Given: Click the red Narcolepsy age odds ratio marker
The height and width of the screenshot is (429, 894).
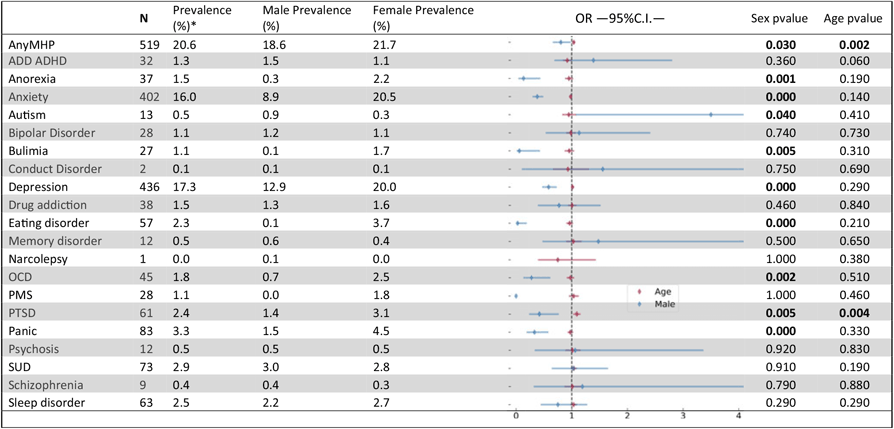Looking at the screenshot, I should (558, 259).
